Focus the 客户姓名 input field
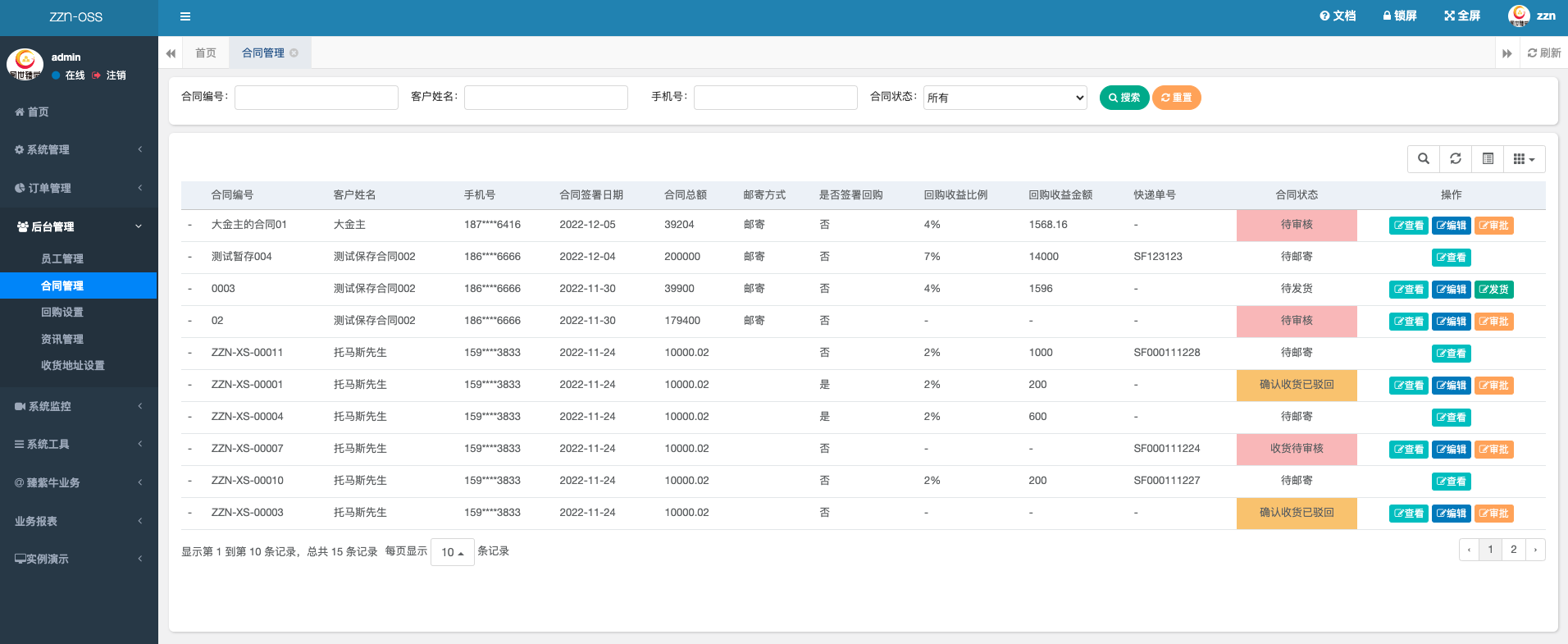The height and width of the screenshot is (644, 1568). pos(546,98)
